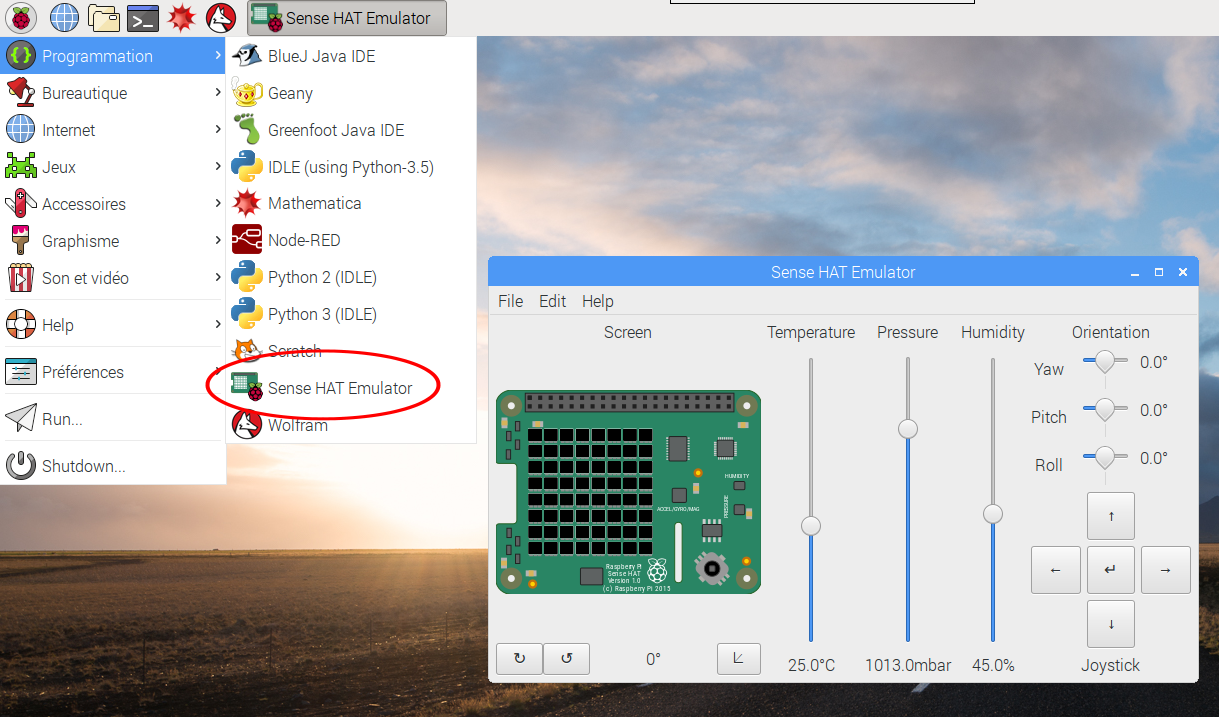This screenshot has width=1219, height=717.
Task: Select the Sense HAT Emulator taskbar button
Action: [347, 18]
